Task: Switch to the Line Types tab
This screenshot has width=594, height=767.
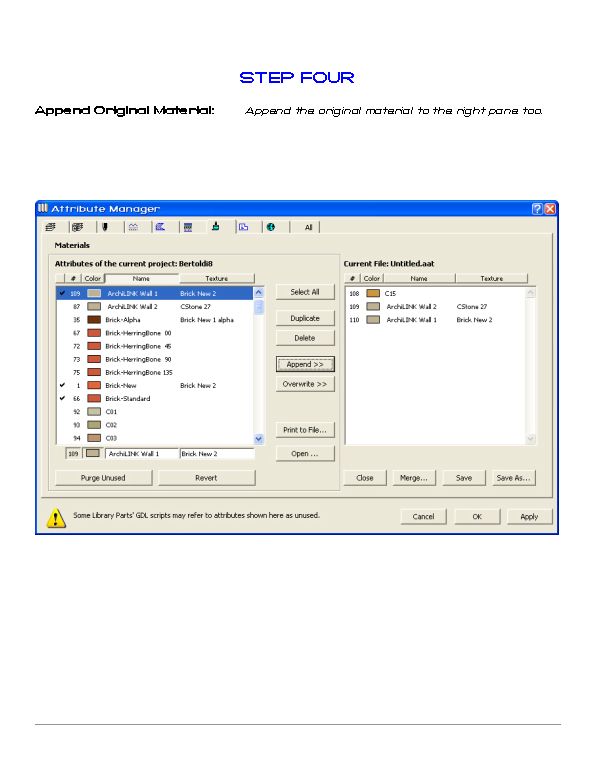Action: pos(133,227)
